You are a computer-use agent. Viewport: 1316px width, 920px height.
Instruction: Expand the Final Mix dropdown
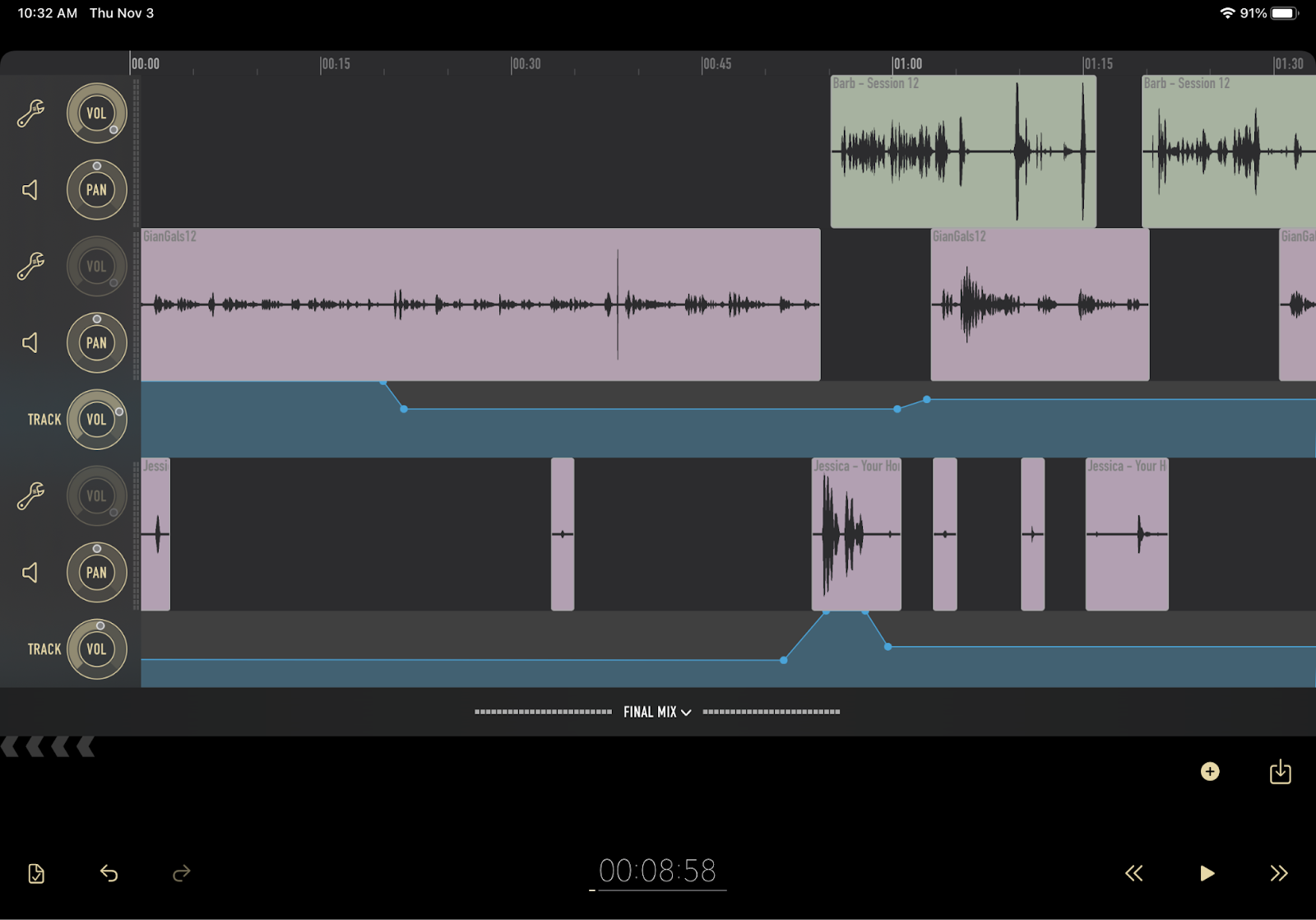tap(657, 712)
